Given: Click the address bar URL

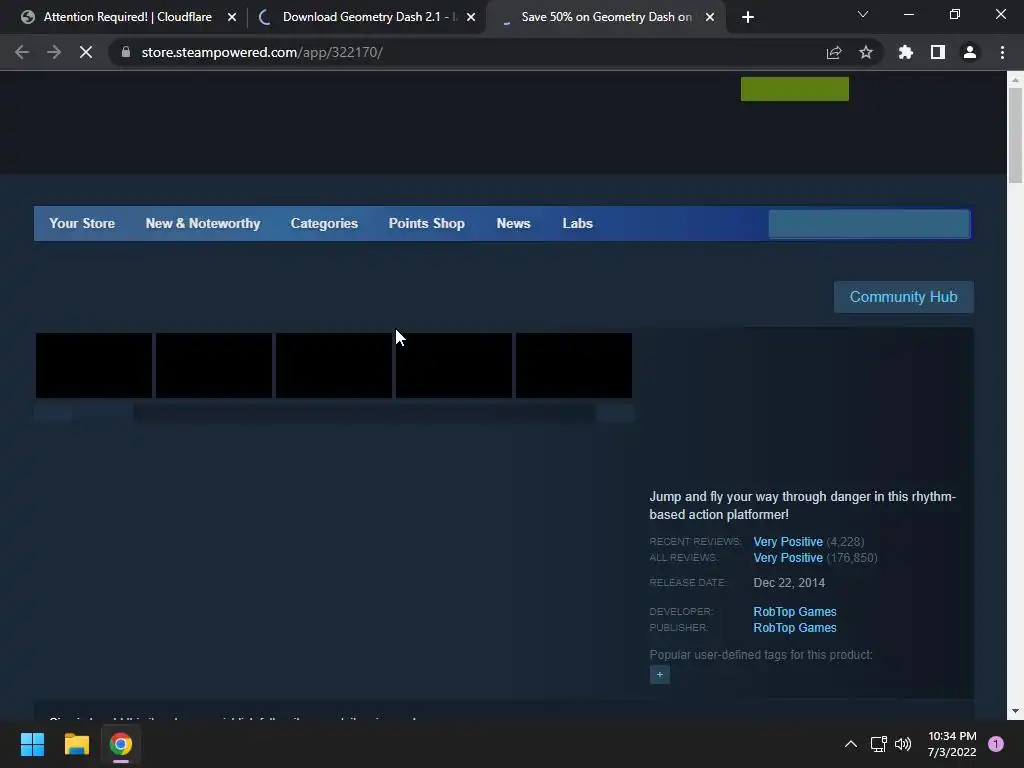Looking at the screenshot, I should [x=262, y=52].
